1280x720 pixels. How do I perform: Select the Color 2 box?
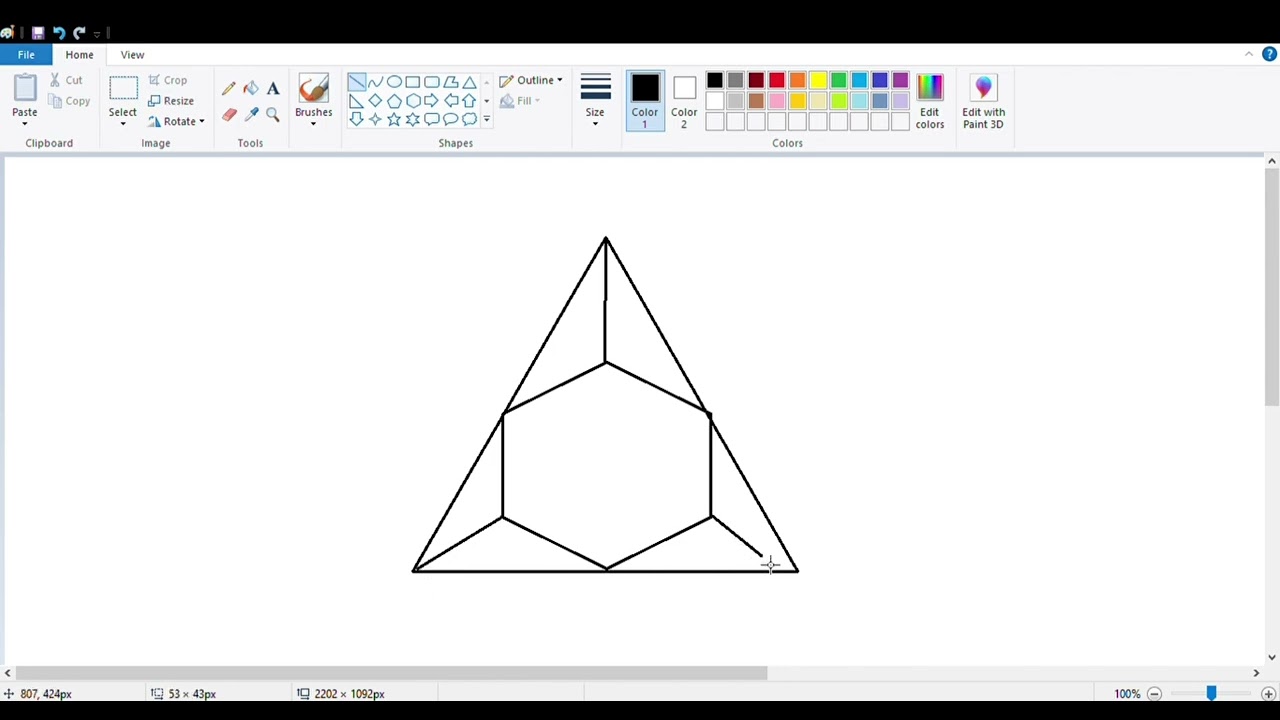pyautogui.click(x=684, y=101)
